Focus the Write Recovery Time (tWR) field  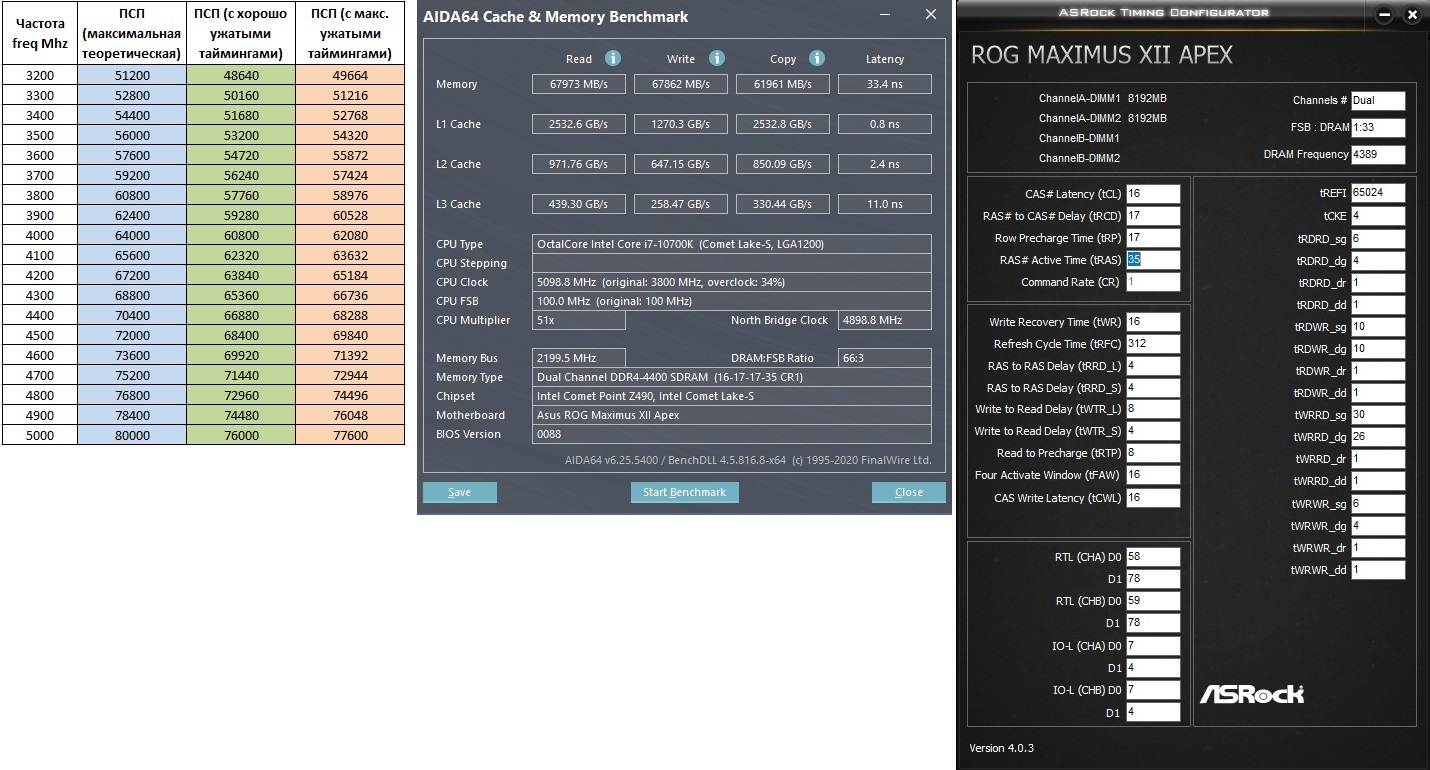(x=1153, y=322)
